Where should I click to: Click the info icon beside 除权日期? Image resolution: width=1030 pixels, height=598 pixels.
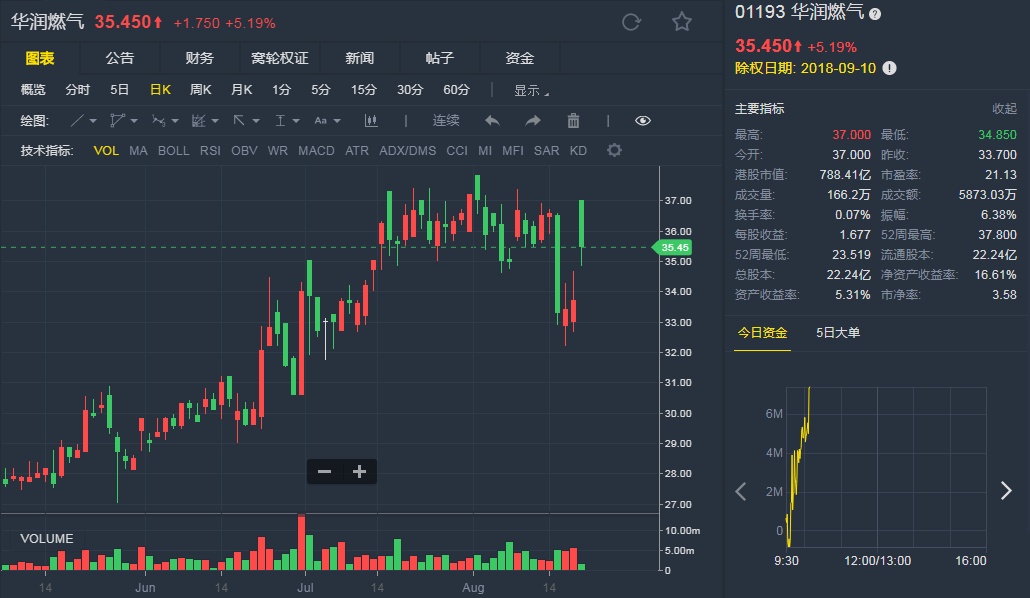[889, 68]
